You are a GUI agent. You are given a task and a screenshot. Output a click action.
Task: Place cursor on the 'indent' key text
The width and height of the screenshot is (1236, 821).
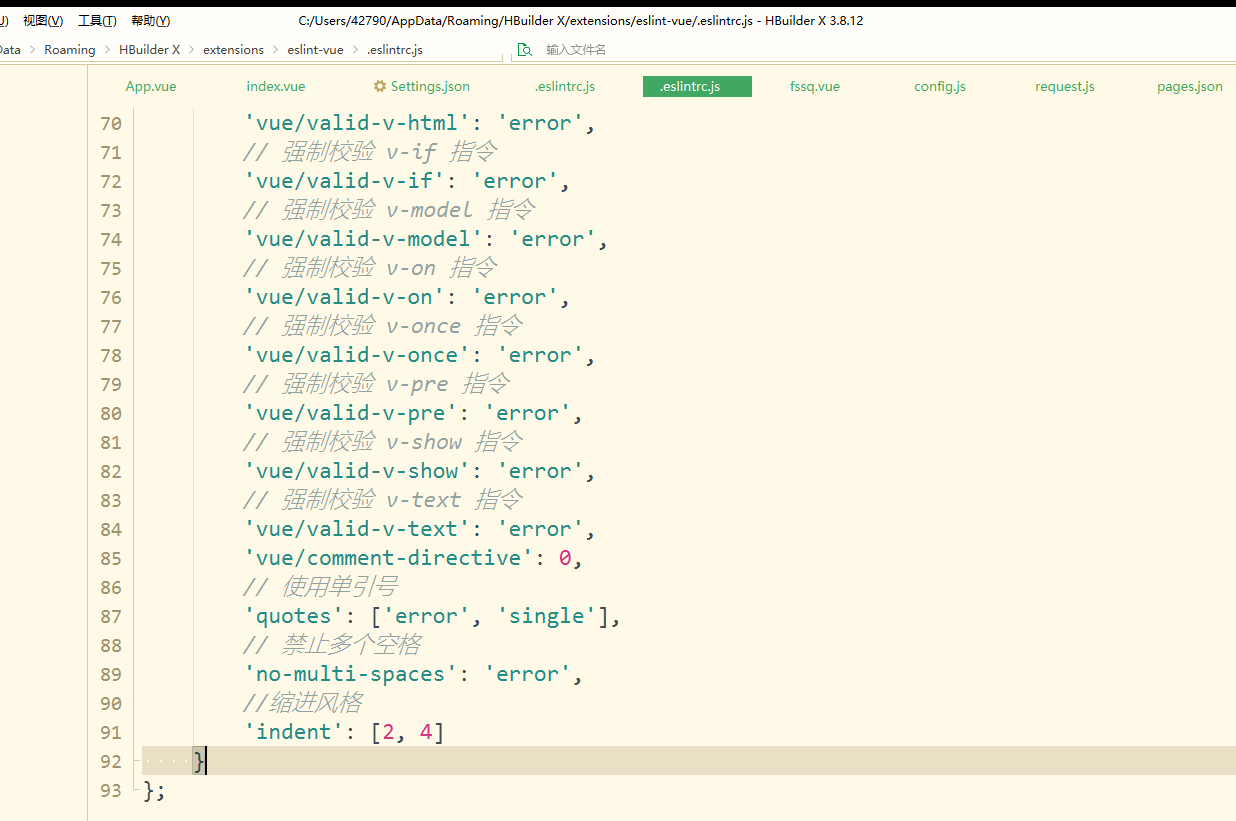point(294,732)
